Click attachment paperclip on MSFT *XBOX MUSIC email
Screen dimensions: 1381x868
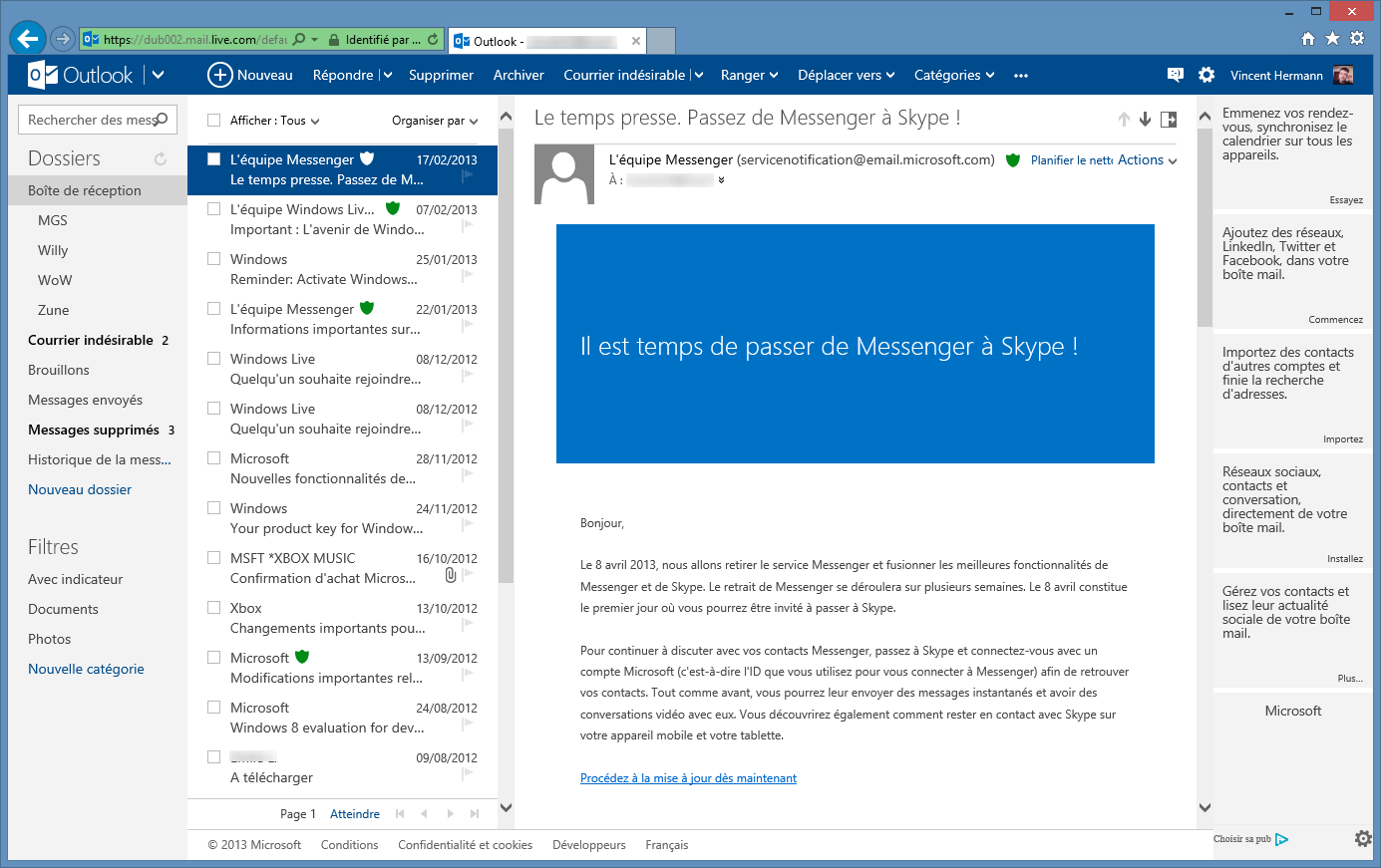tap(451, 576)
